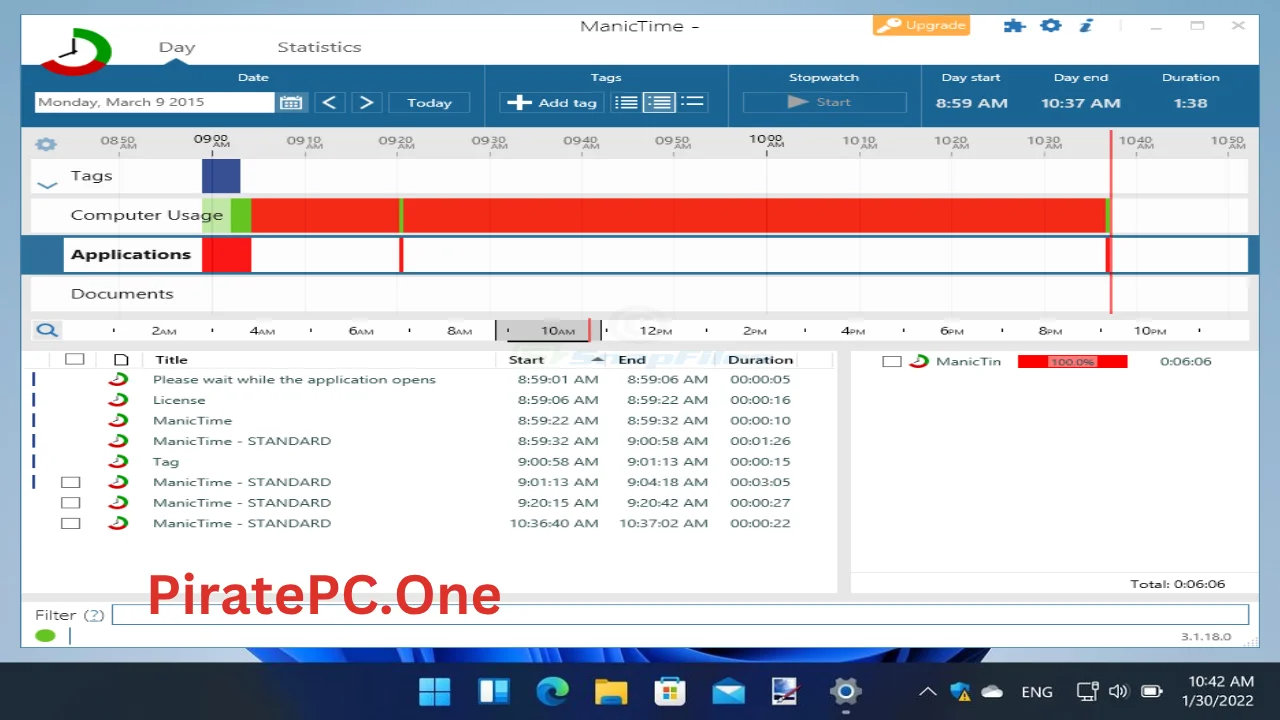
Task: Click the Add tag button
Action: pos(552,102)
